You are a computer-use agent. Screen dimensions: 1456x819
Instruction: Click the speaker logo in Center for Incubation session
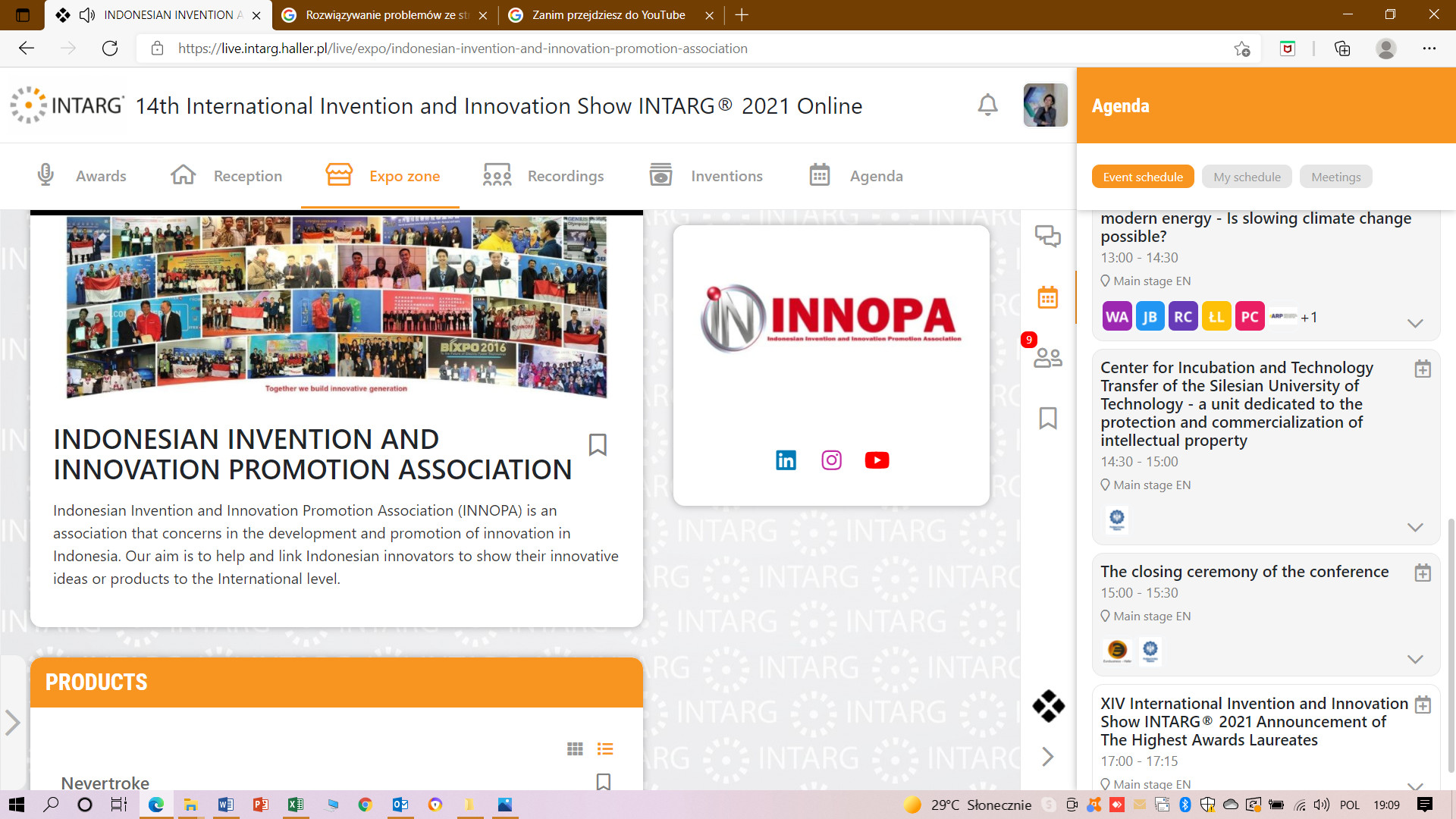click(x=1116, y=520)
